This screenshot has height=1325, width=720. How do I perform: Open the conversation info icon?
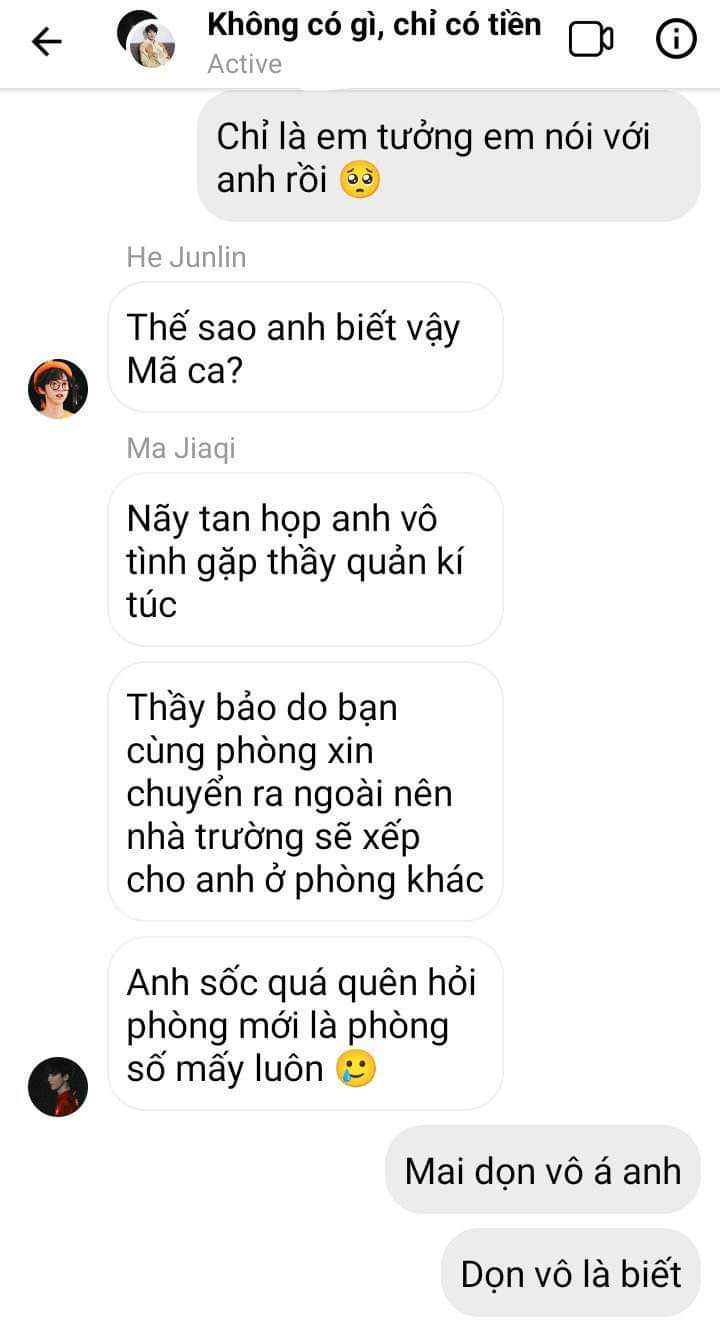[x=676, y=39]
